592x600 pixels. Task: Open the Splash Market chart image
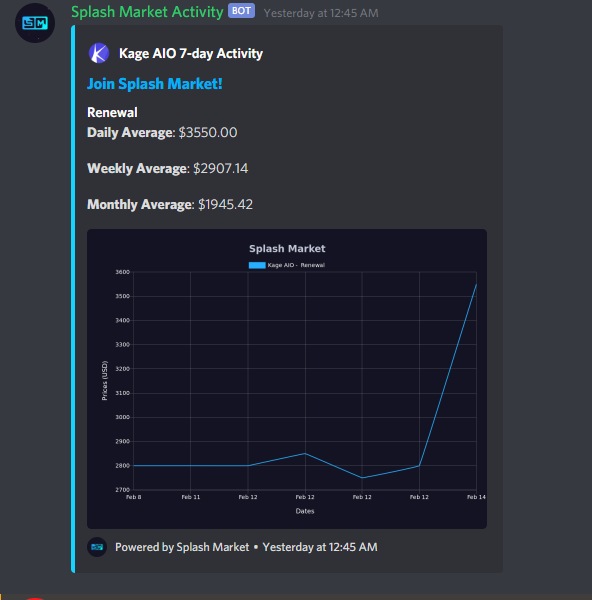pyautogui.click(x=287, y=379)
